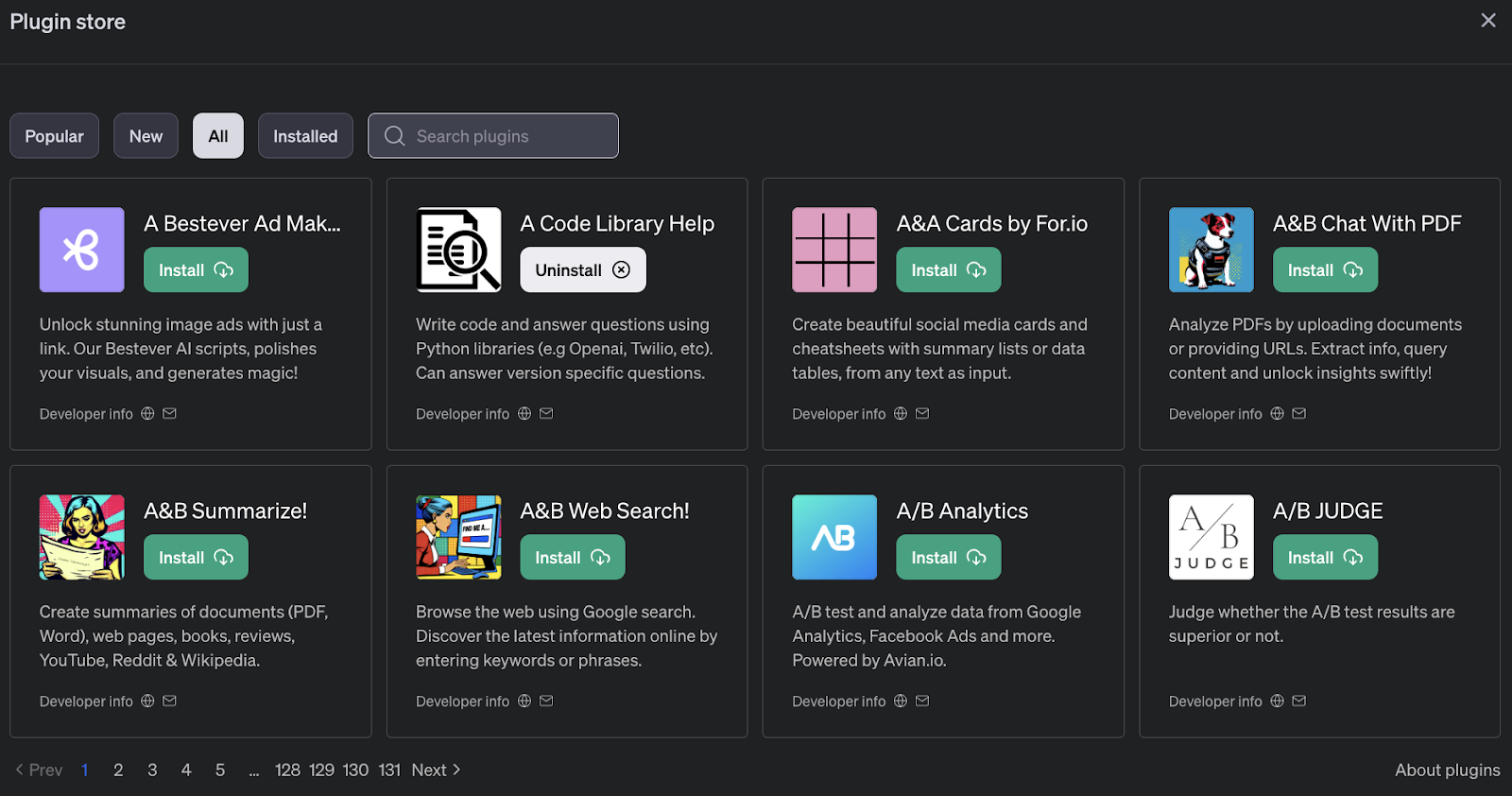The image size is (1512, 796).
Task: Switch to the Popular filter tab
Action: pyautogui.click(x=54, y=136)
